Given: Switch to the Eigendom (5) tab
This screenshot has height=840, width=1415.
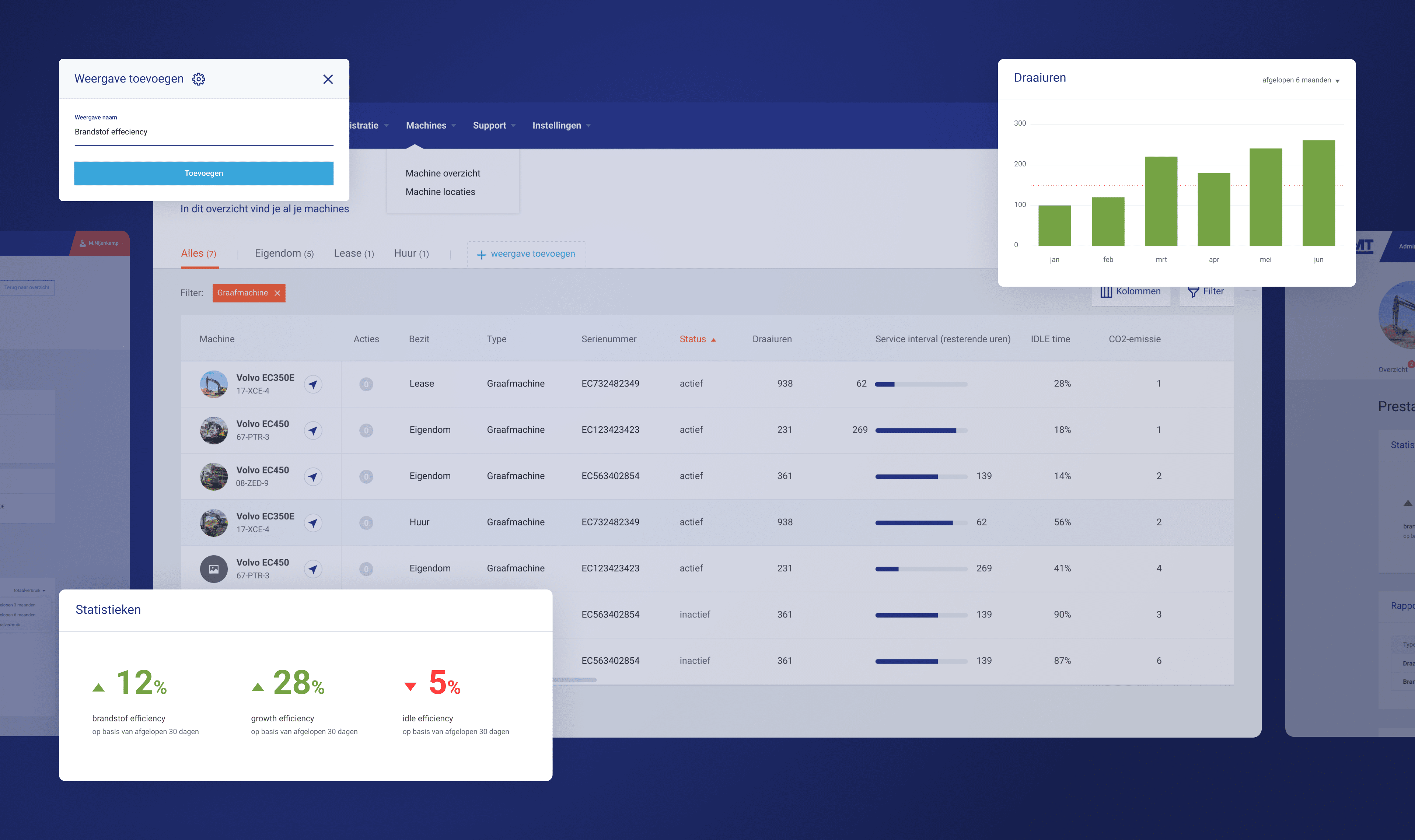Looking at the screenshot, I should coord(284,253).
